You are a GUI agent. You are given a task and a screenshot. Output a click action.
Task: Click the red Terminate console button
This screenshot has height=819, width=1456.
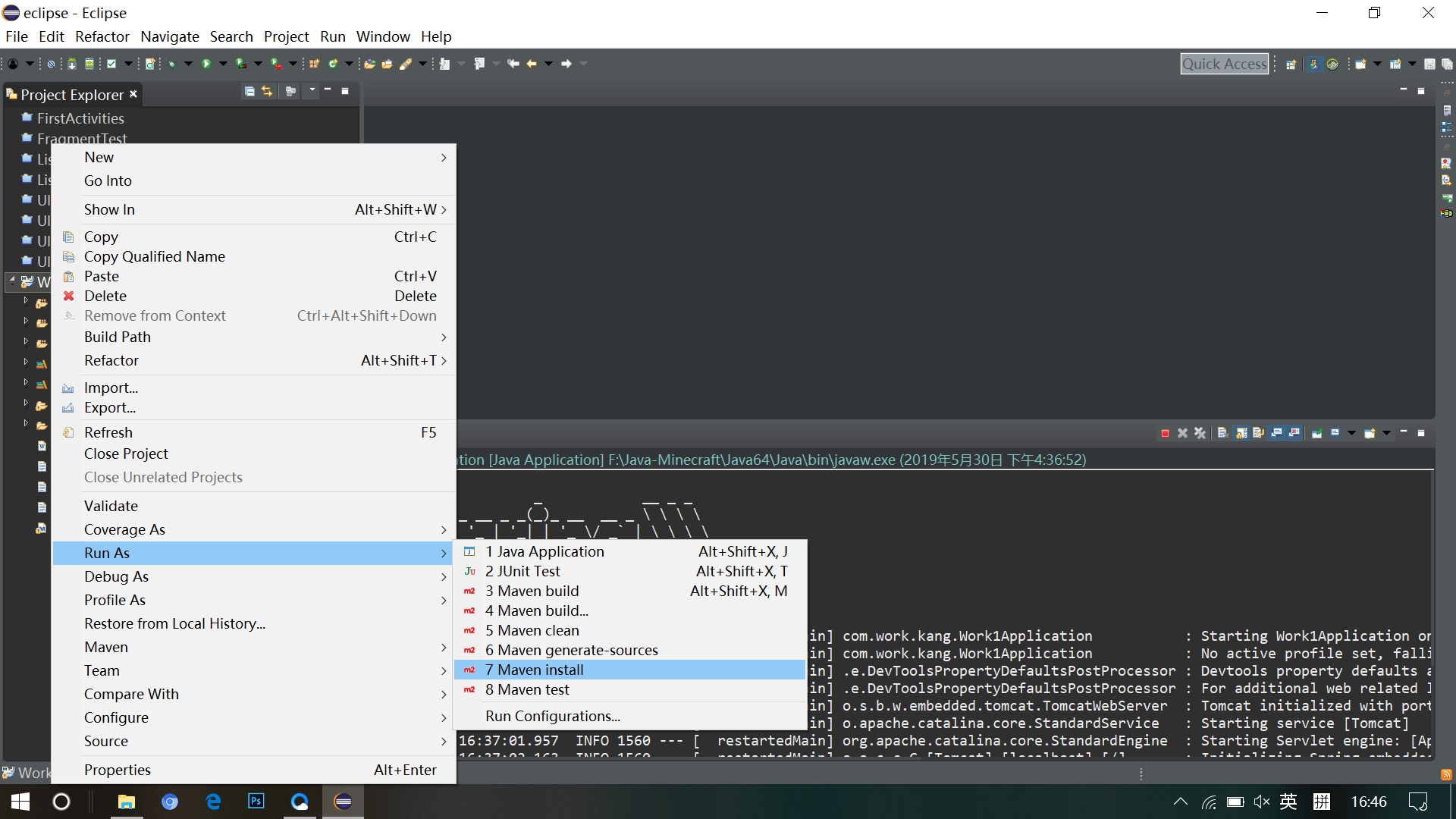coord(1165,434)
